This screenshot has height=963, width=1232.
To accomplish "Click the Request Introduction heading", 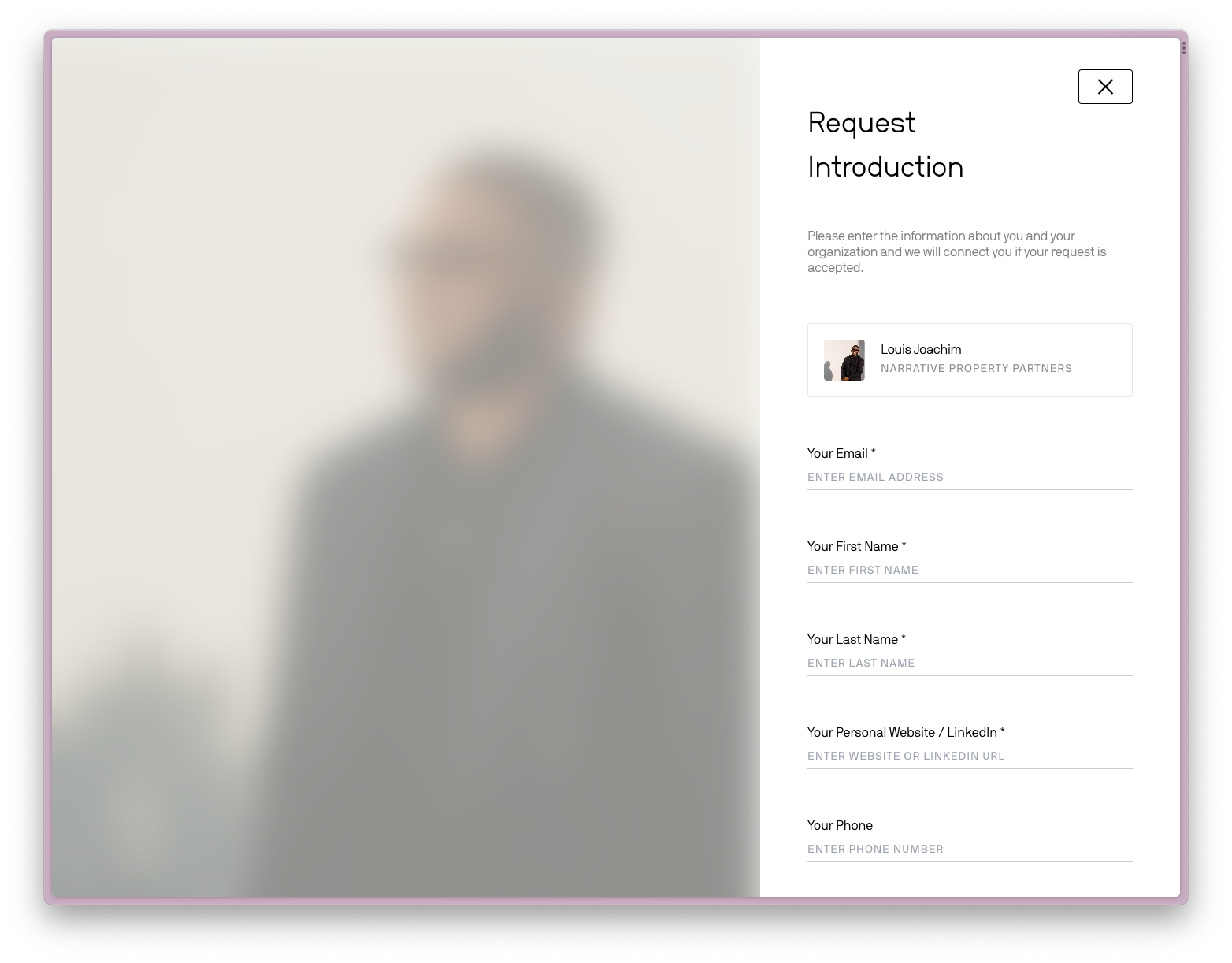I will pyautogui.click(x=885, y=145).
